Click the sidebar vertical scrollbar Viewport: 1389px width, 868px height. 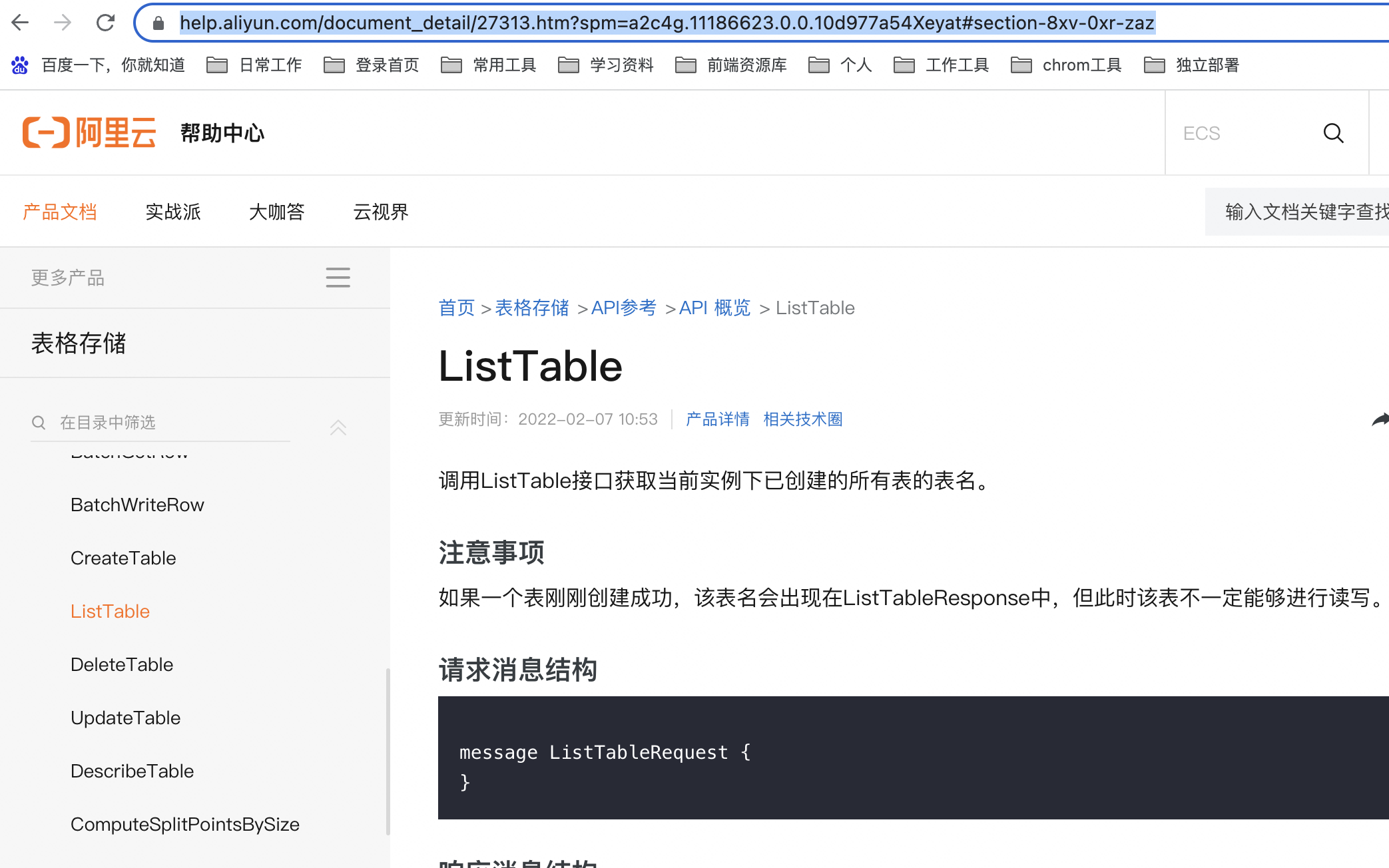388,751
